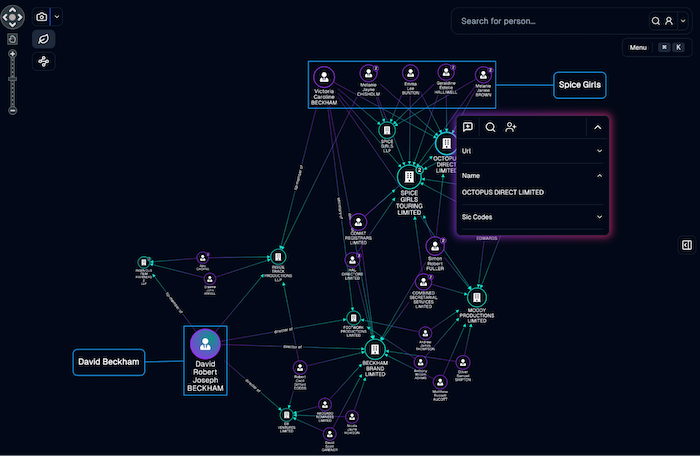Viewport: 700px width, 456px height.
Task: Click the Search for person field
Action: [x=550, y=21]
